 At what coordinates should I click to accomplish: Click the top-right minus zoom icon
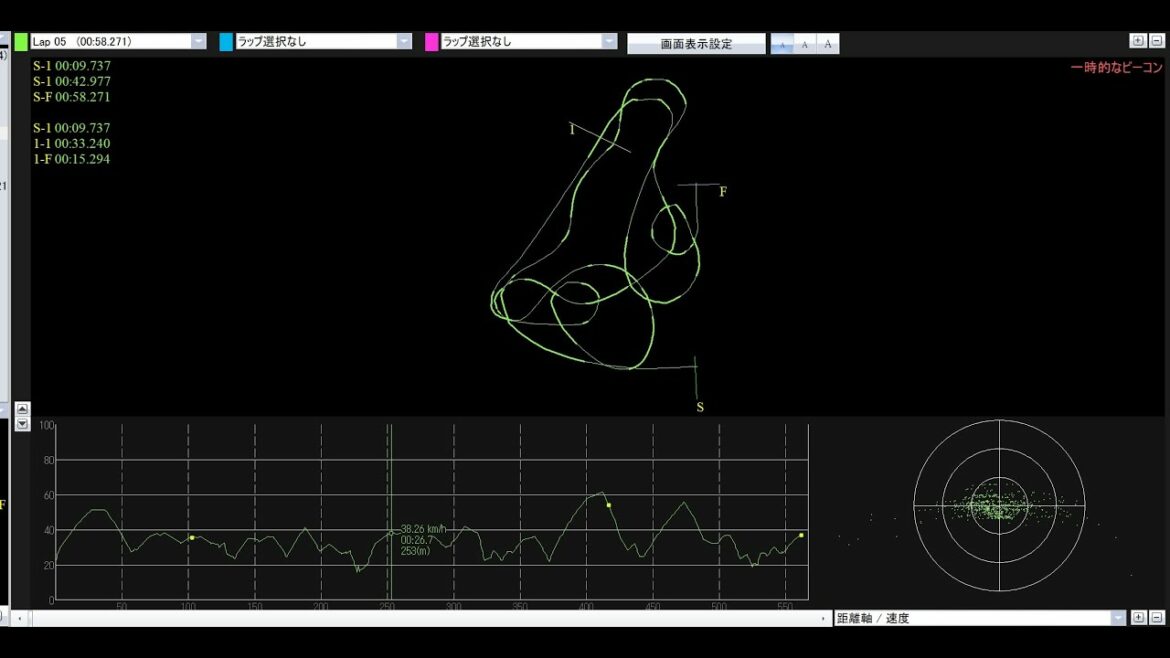(1156, 41)
